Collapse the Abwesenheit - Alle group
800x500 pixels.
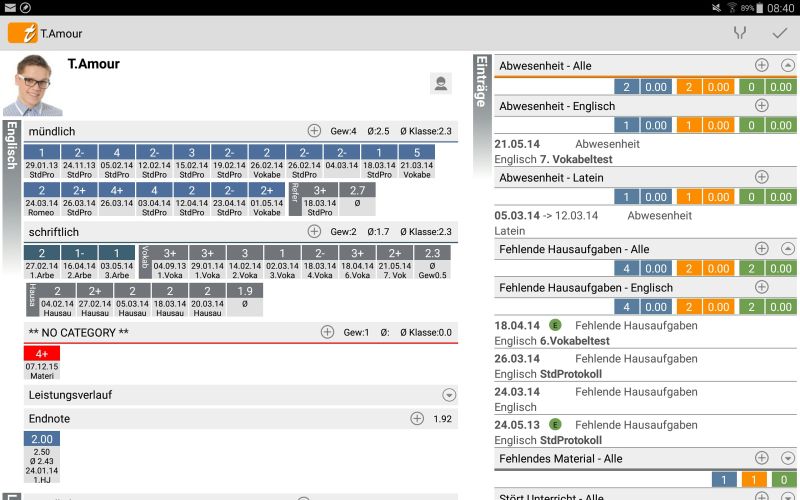[x=788, y=66]
